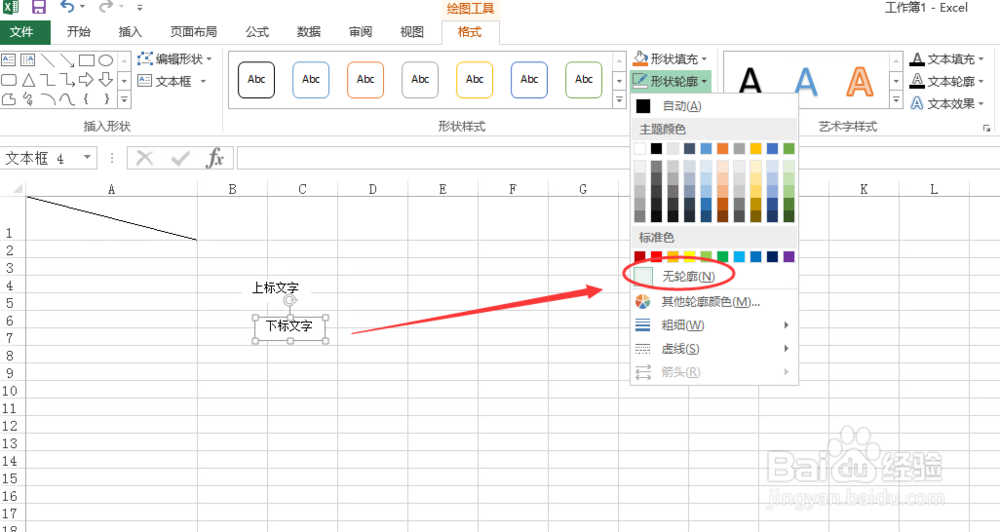Screen dimensions: 1000x532
Task: Click the formula bar confirm checkmark
Action: pyautogui.click(x=180, y=158)
